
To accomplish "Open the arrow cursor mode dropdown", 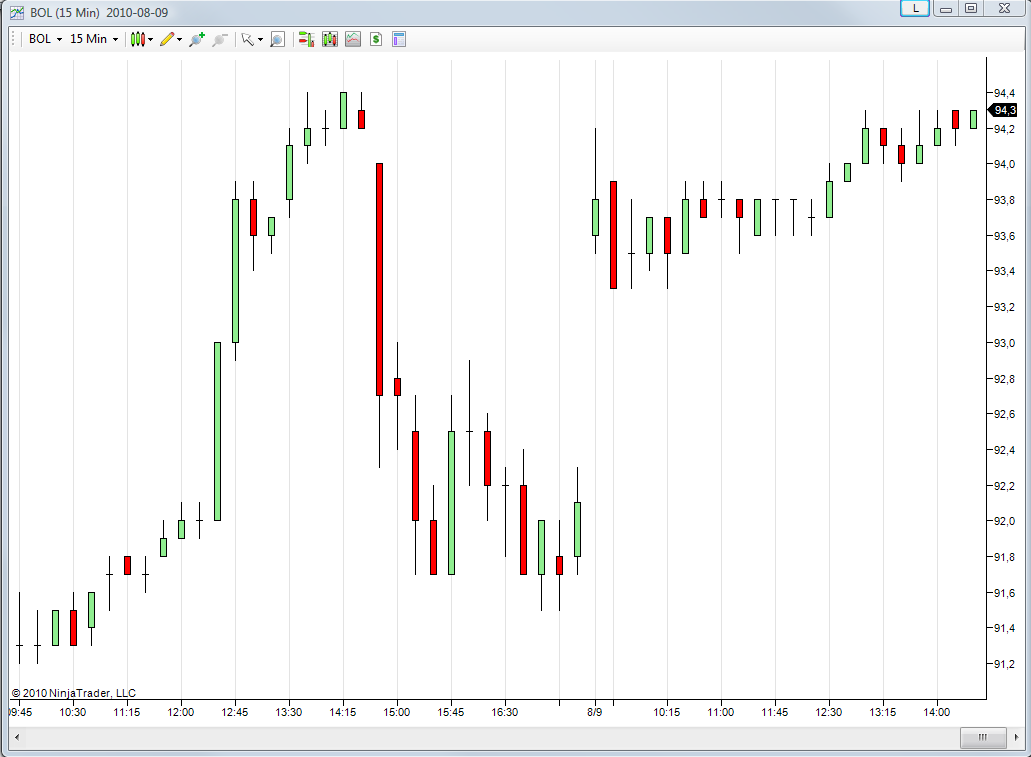I will click(x=251, y=39).
